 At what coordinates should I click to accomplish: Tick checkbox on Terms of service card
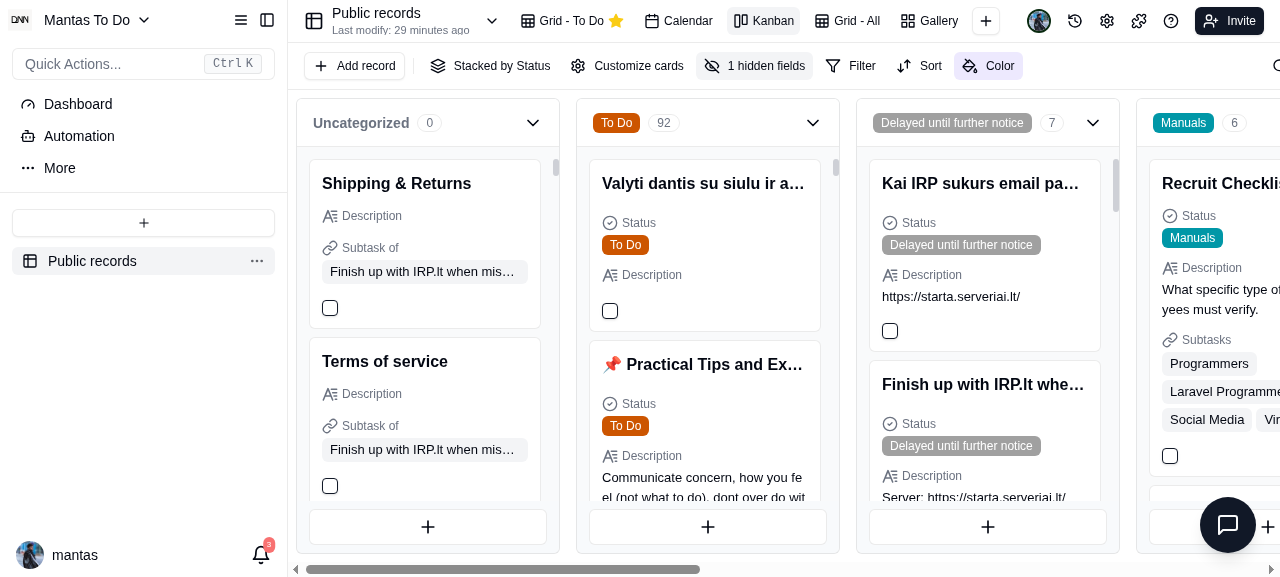pyautogui.click(x=330, y=486)
